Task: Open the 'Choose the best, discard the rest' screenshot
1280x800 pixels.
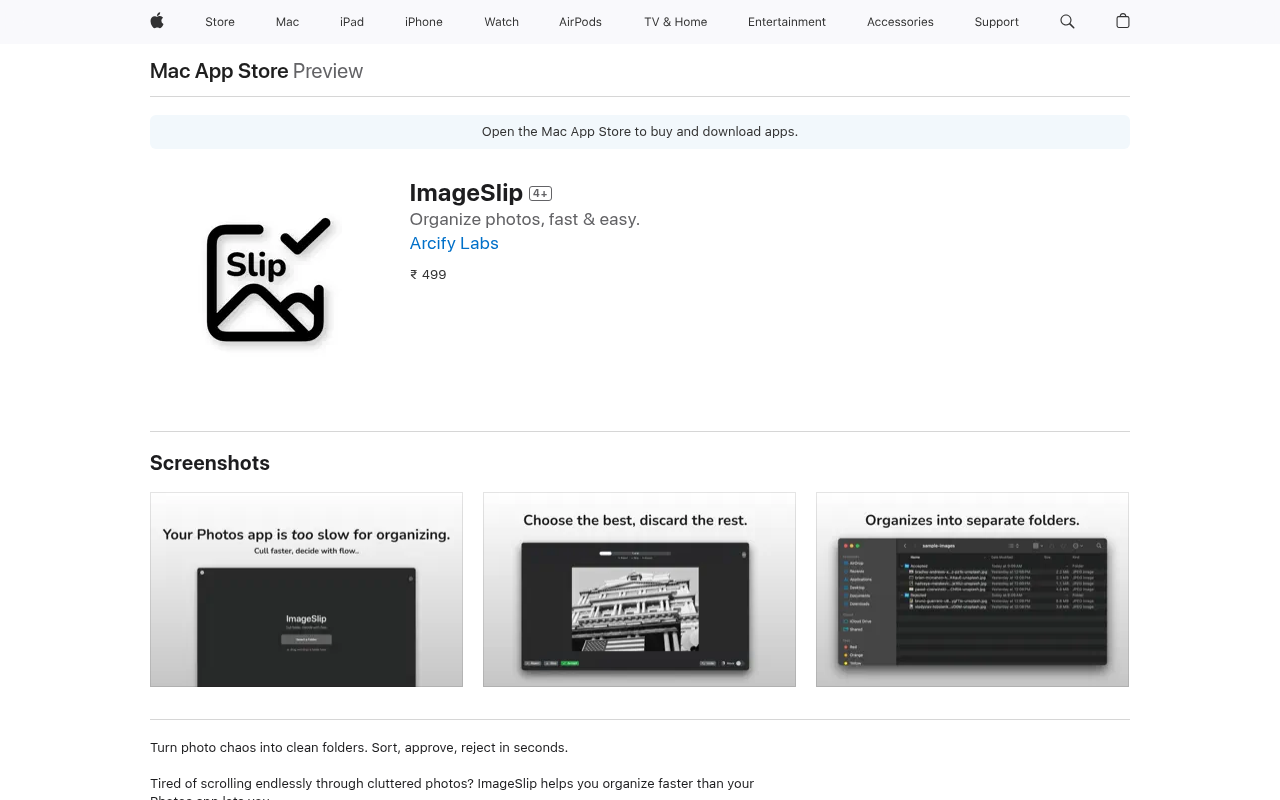Action: (639, 589)
